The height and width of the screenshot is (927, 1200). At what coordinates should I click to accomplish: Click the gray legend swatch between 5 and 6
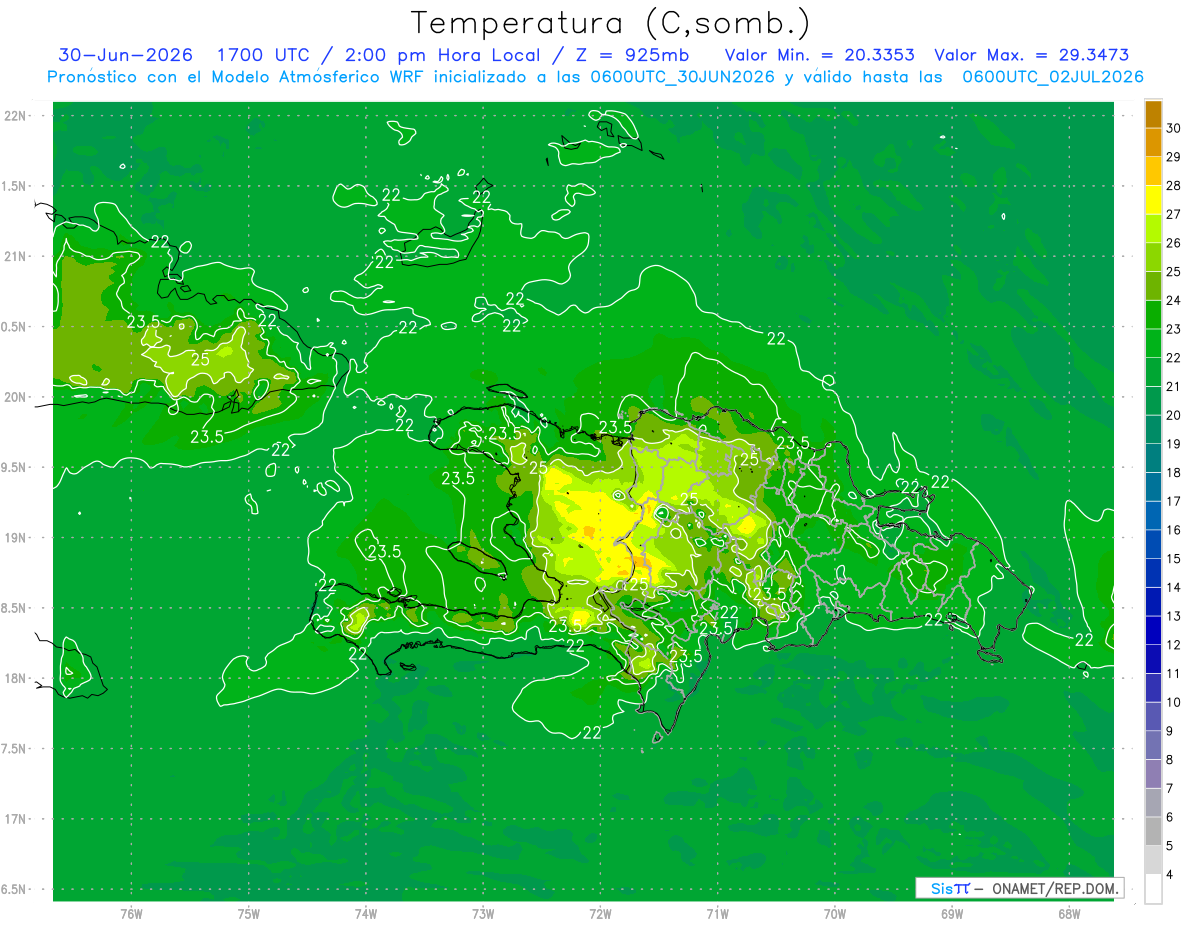click(x=1153, y=831)
